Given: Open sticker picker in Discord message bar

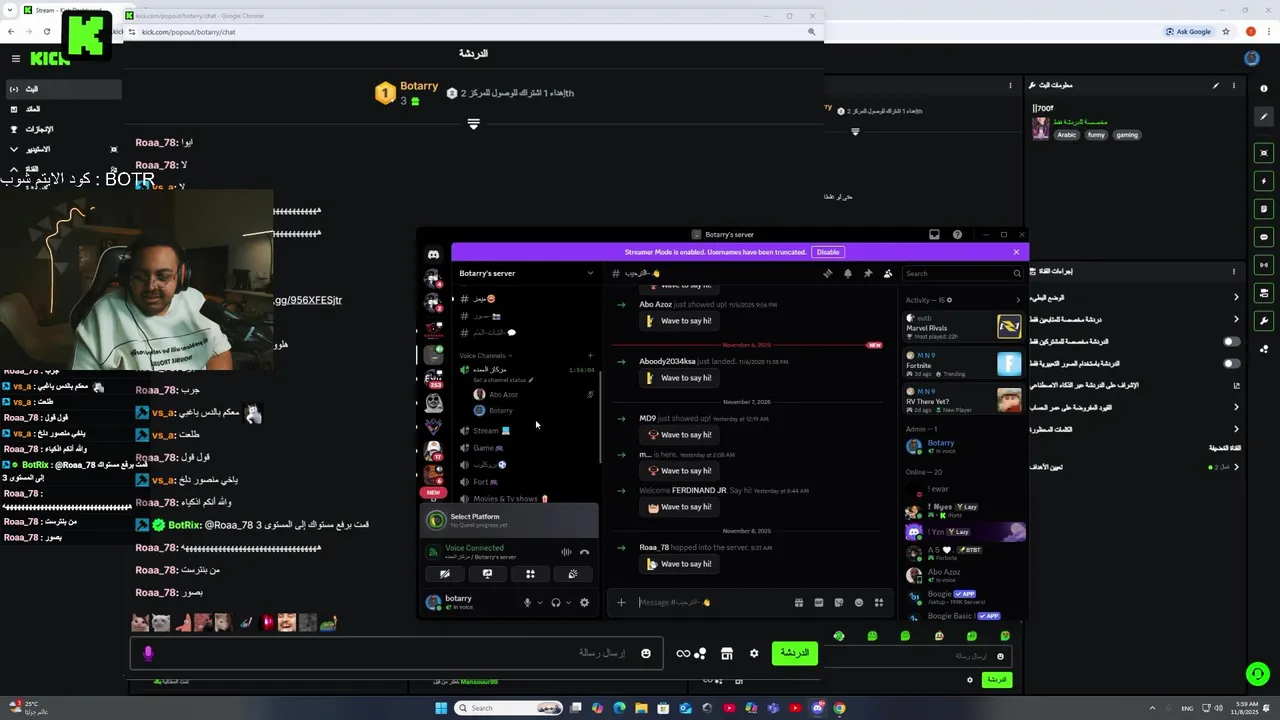Looking at the screenshot, I should (838, 602).
